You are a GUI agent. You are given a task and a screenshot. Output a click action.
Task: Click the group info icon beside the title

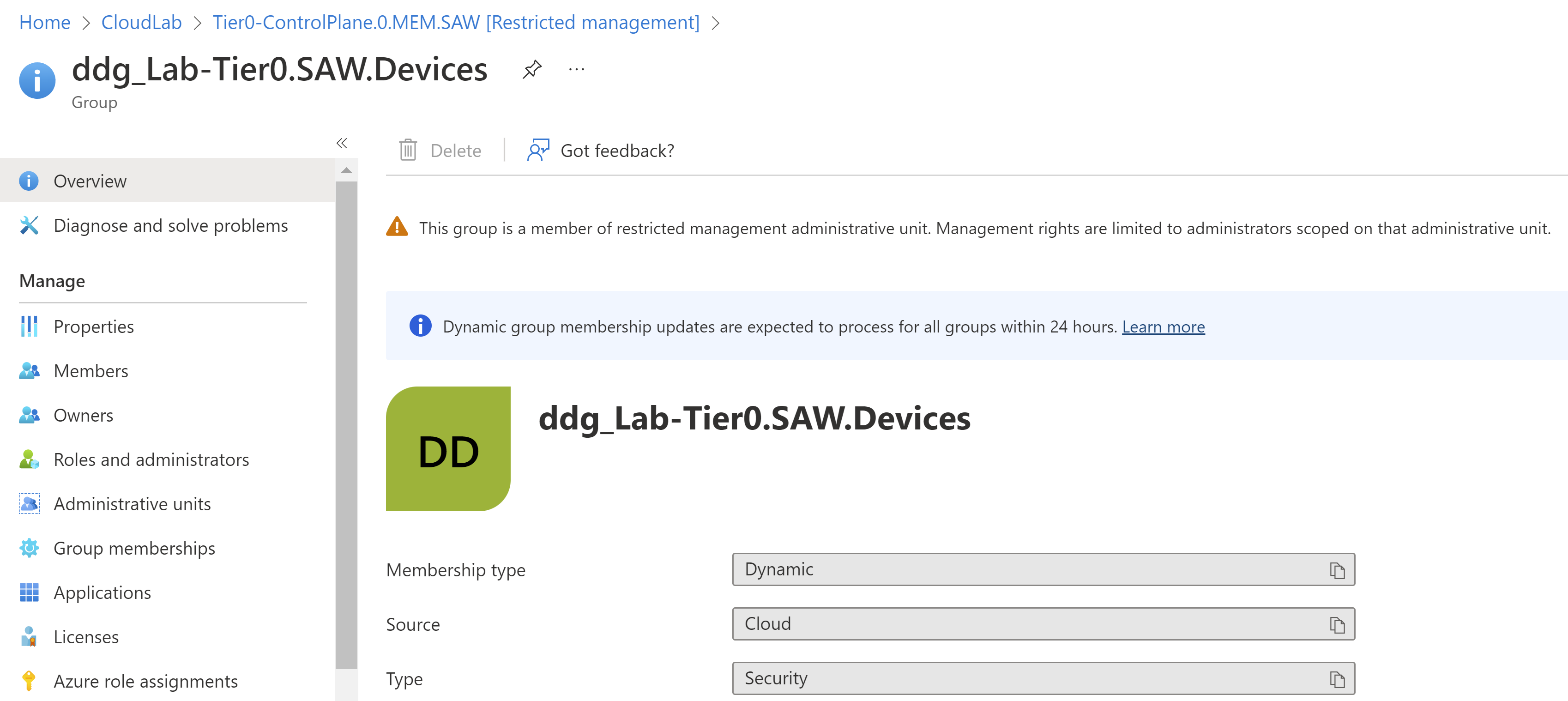(x=37, y=80)
